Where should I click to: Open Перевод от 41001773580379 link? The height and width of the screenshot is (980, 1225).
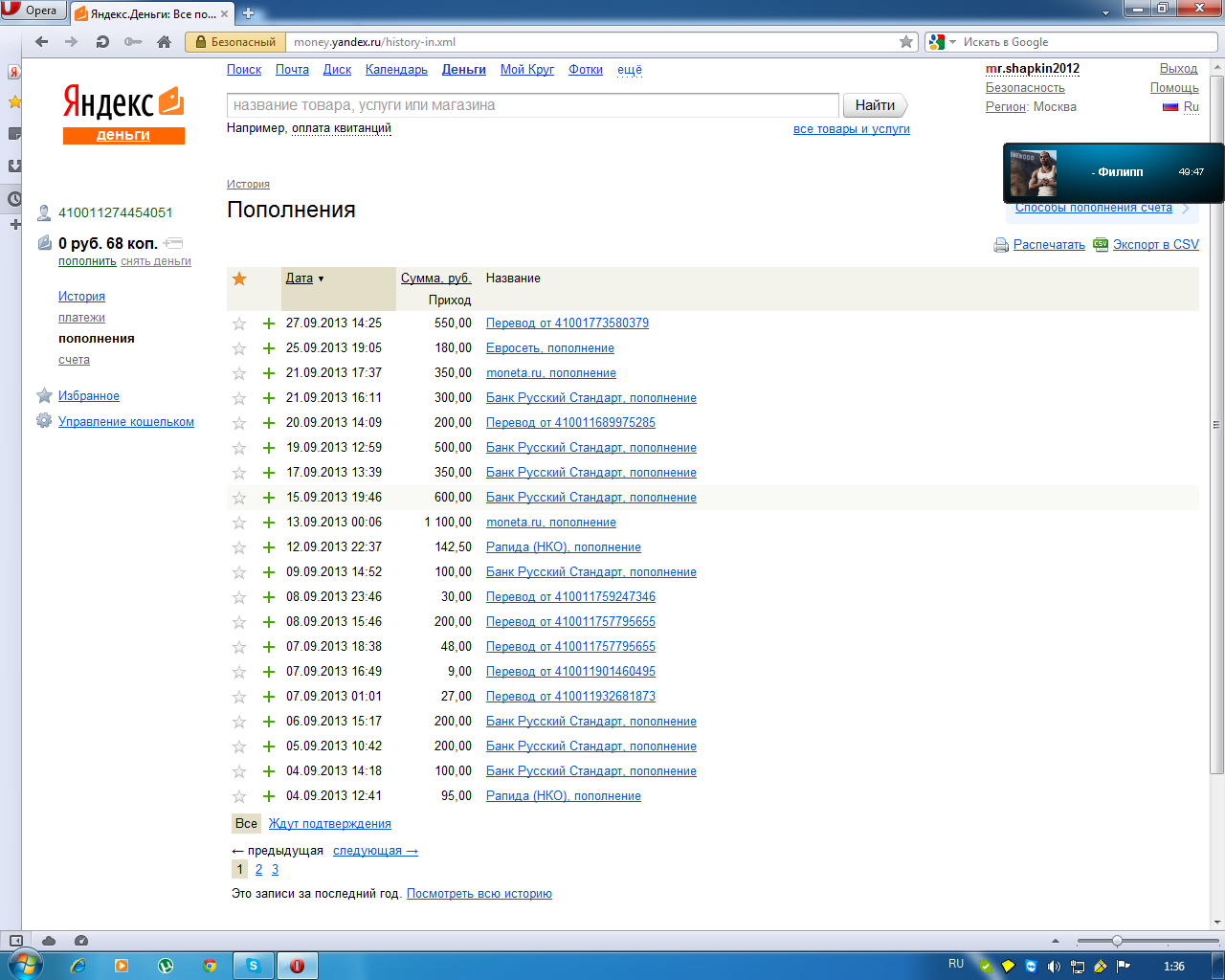(568, 323)
